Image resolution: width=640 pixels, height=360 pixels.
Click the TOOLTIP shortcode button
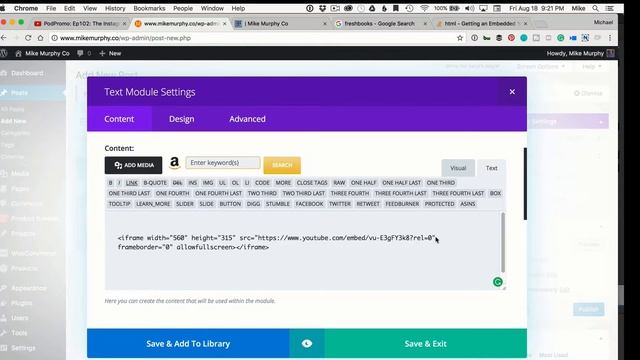pos(119,204)
